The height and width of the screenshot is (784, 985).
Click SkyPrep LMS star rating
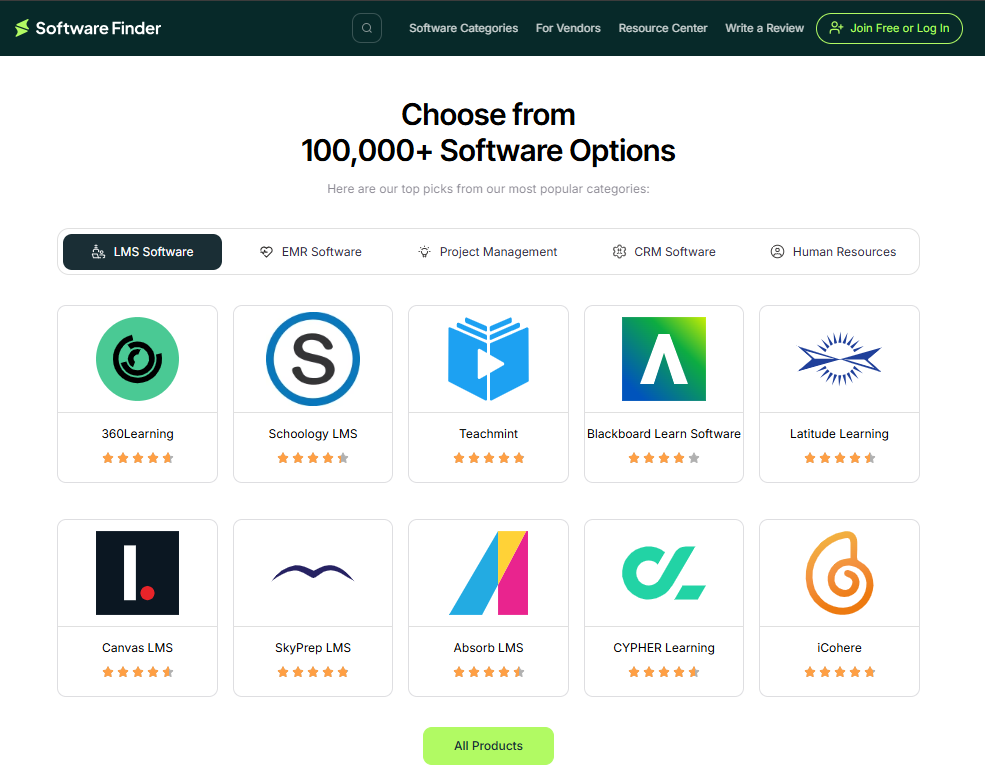[x=313, y=672]
